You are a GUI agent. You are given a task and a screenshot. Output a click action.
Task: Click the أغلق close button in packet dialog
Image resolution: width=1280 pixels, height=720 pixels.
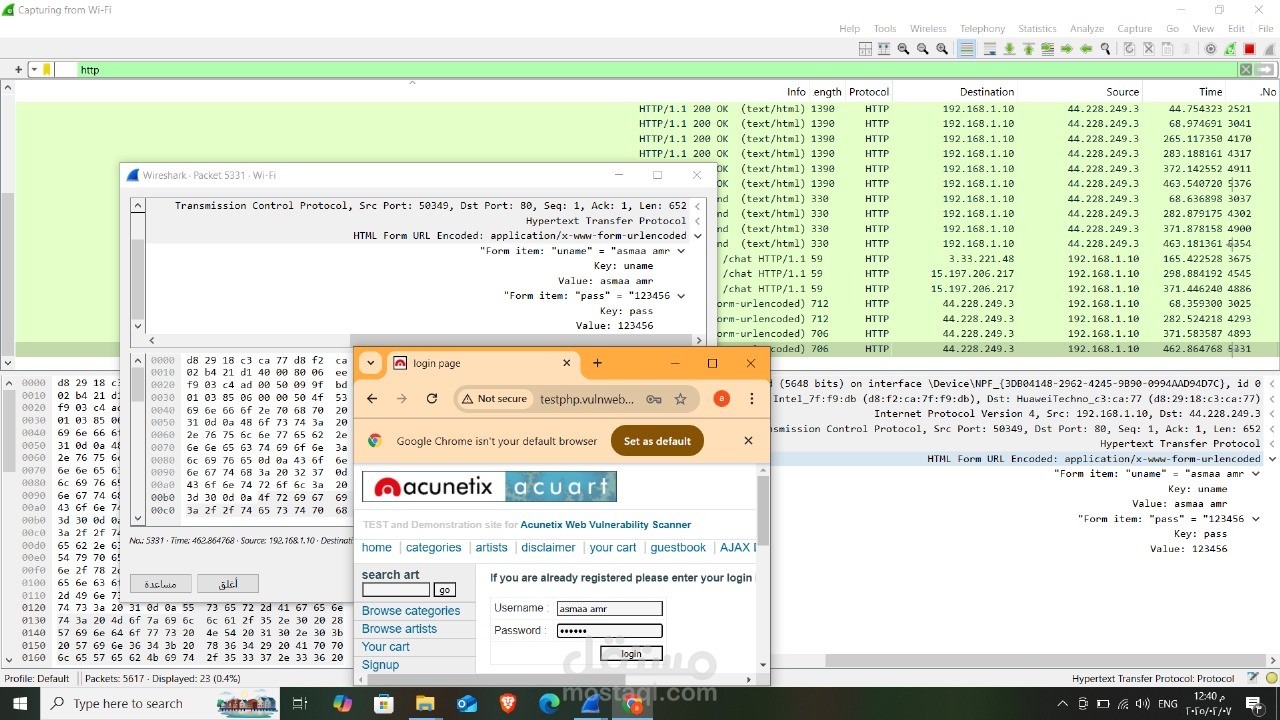pos(228,583)
